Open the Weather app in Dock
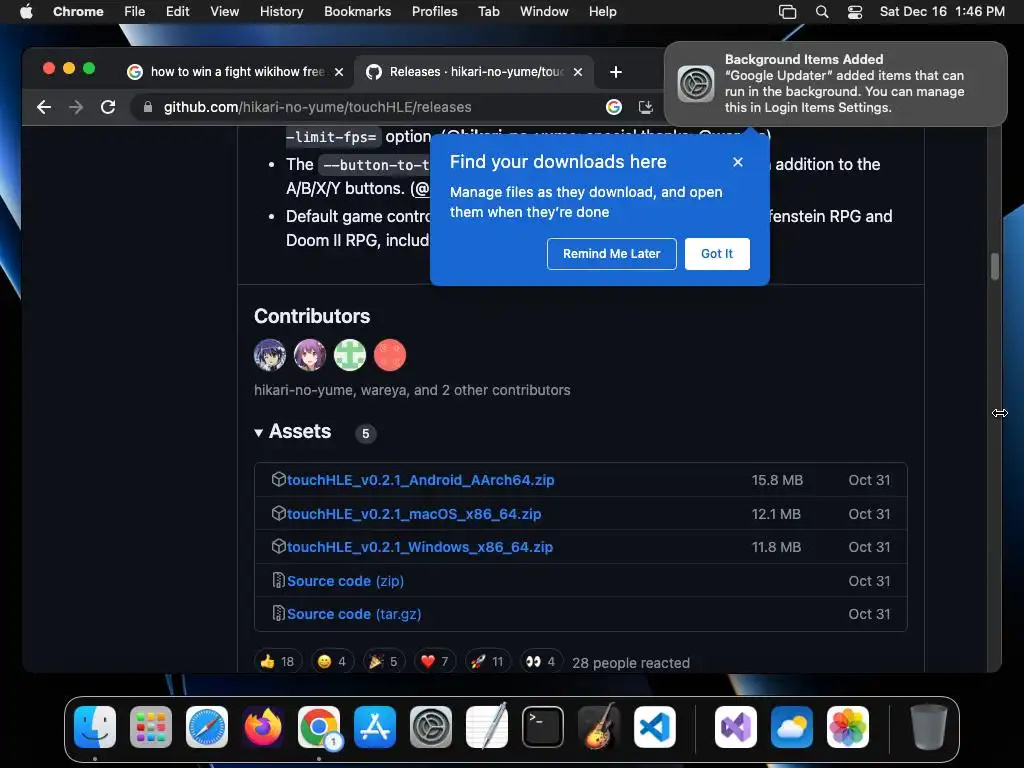The width and height of the screenshot is (1024, 768). [x=792, y=727]
